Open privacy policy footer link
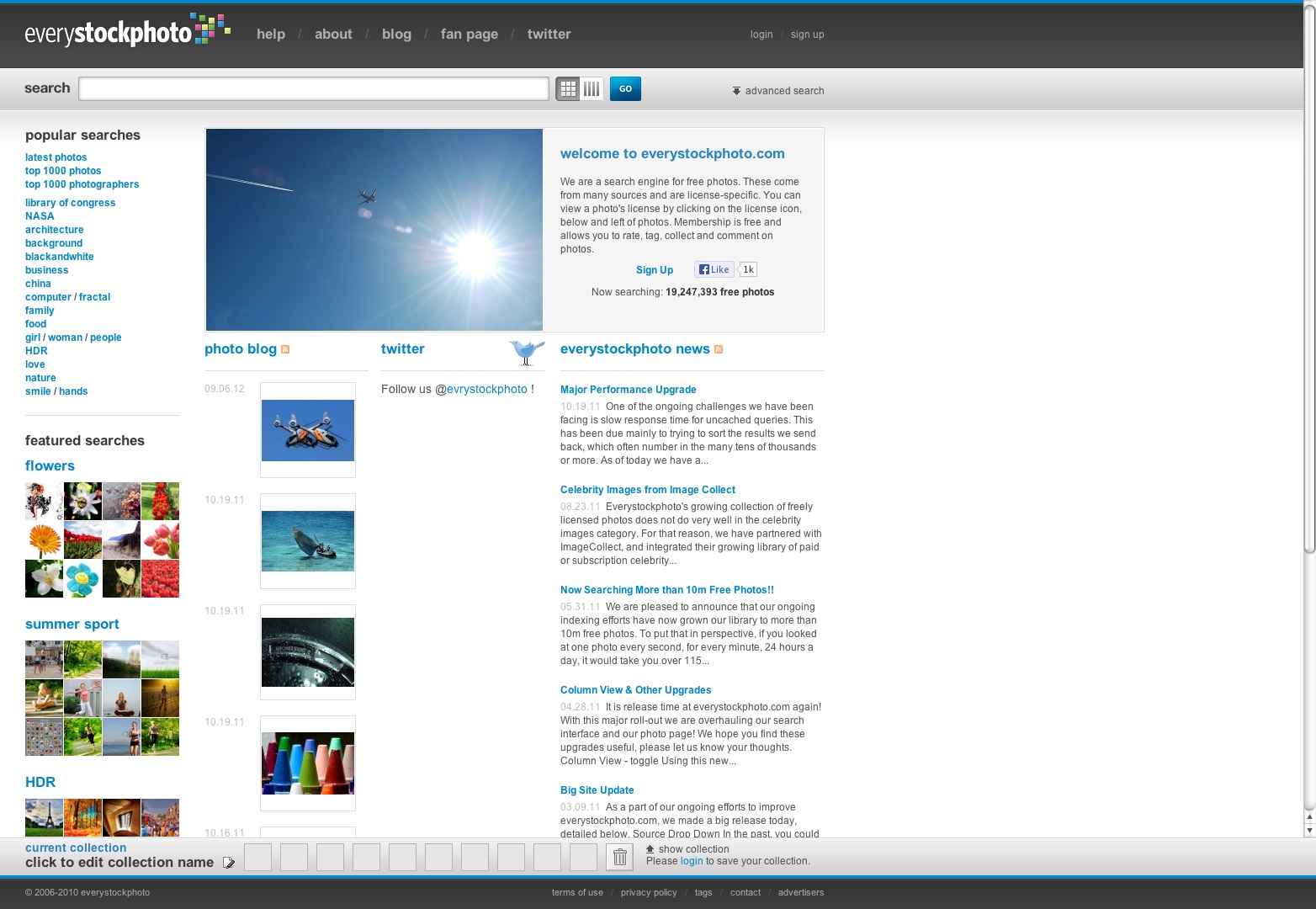The width and height of the screenshot is (1316, 909). 649,893
